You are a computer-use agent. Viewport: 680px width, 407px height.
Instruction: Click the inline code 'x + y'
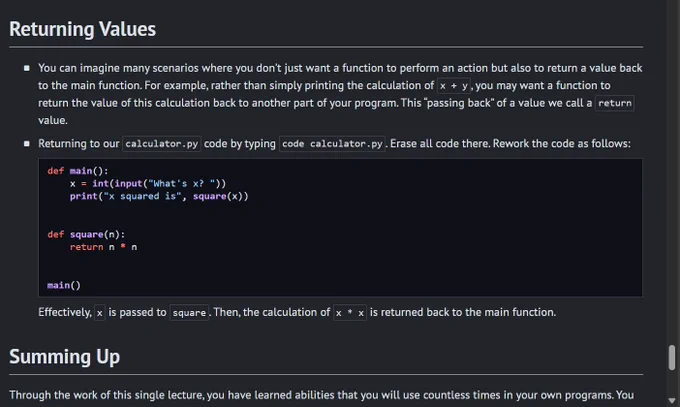[x=454, y=86]
